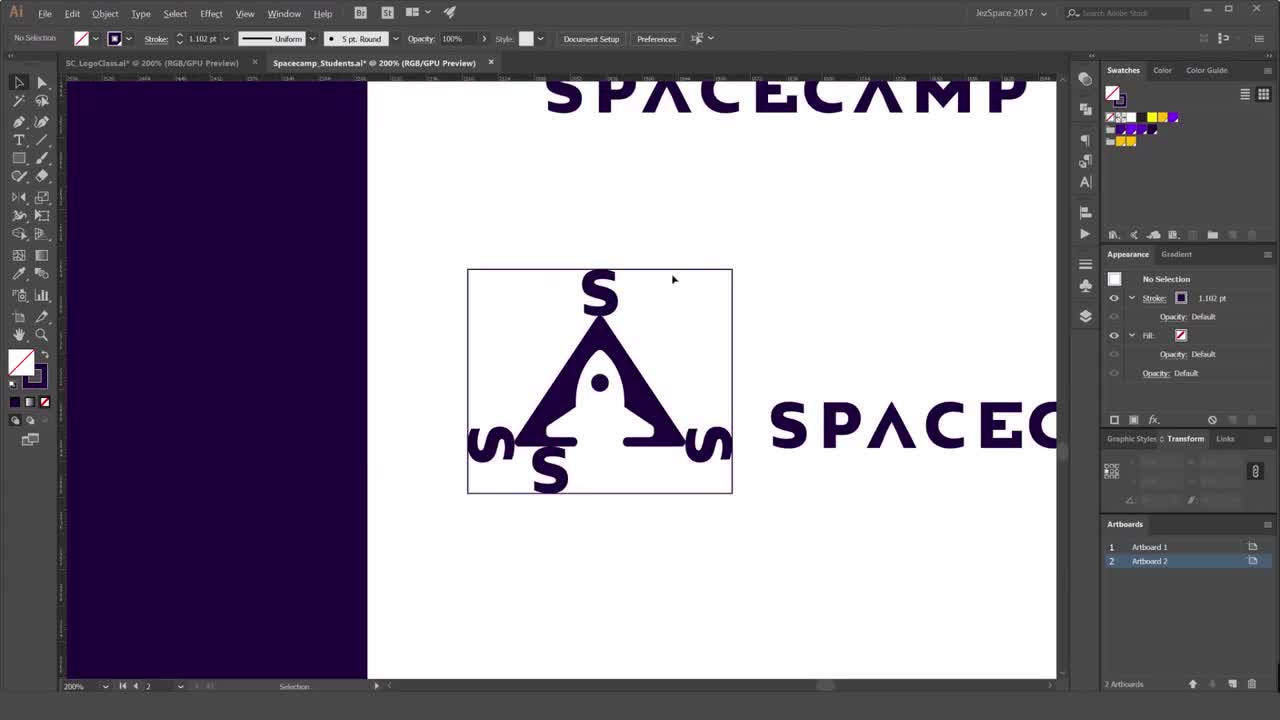The width and height of the screenshot is (1280, 720).
Task: Open 5 pt. Round brush definition dropdown
Action: 396,39
